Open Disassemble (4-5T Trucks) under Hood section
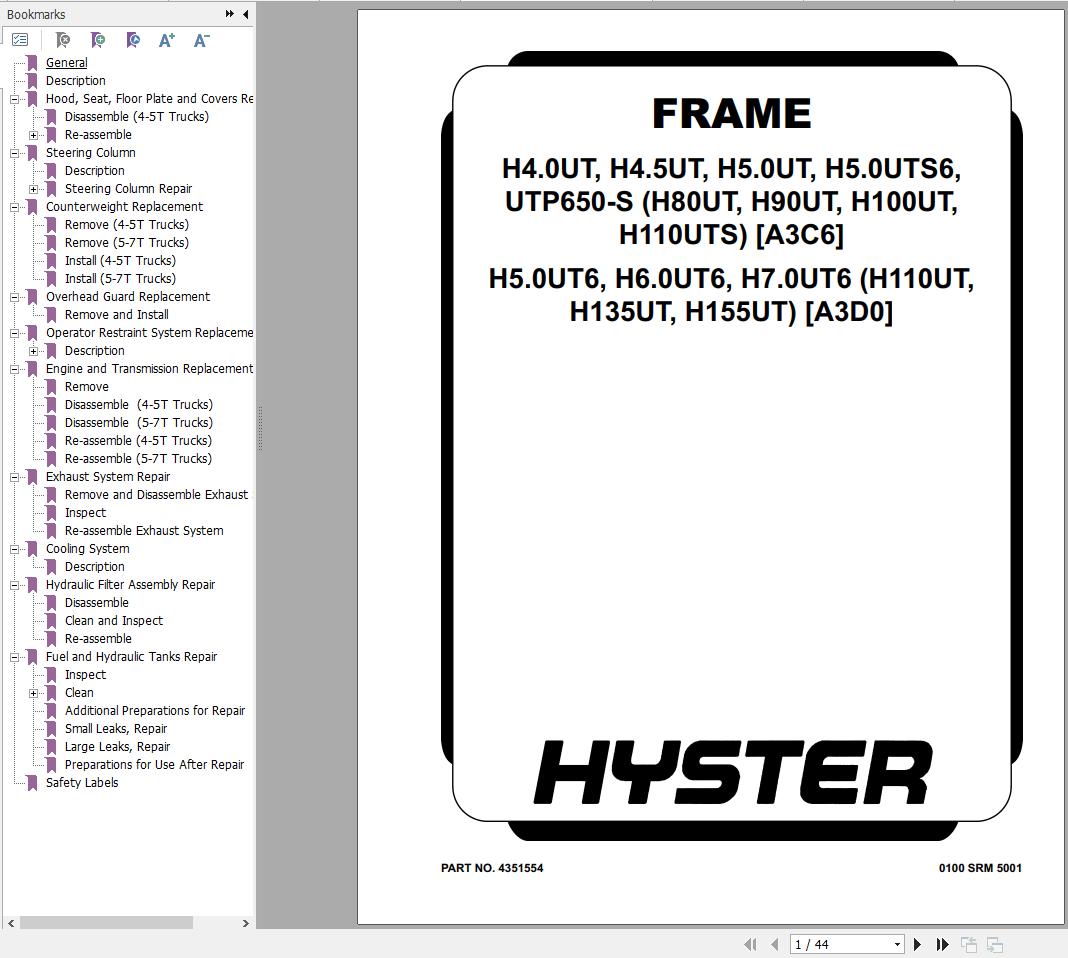The image size is (1068, 958). coord(137,116)
